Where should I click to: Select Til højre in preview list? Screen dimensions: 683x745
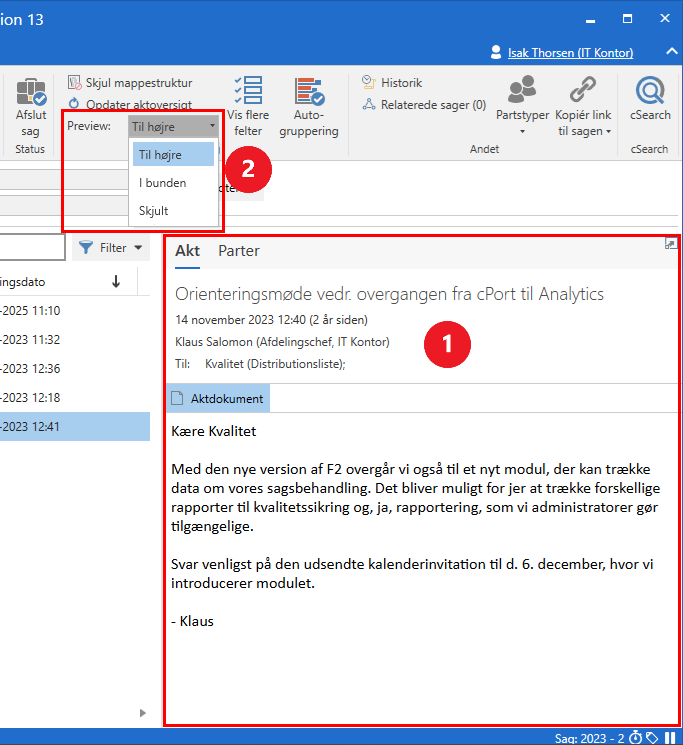click(x=173, y=155)
